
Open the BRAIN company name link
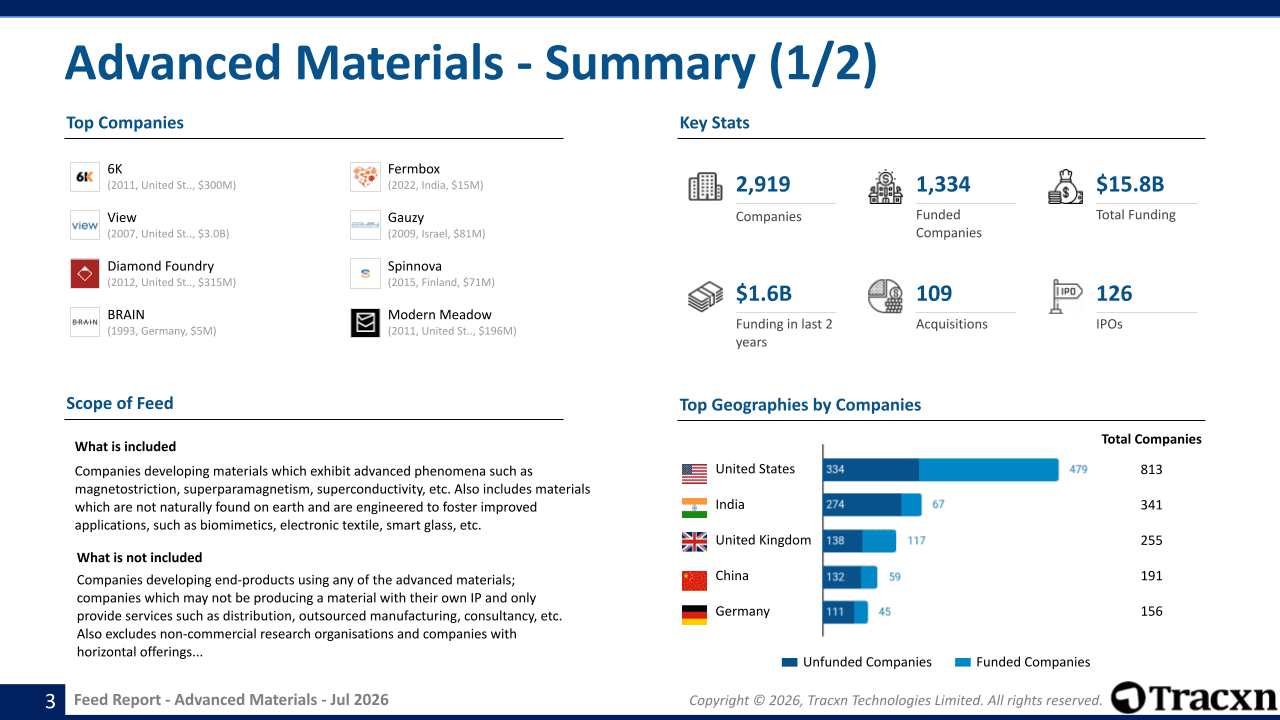(126, 314)
